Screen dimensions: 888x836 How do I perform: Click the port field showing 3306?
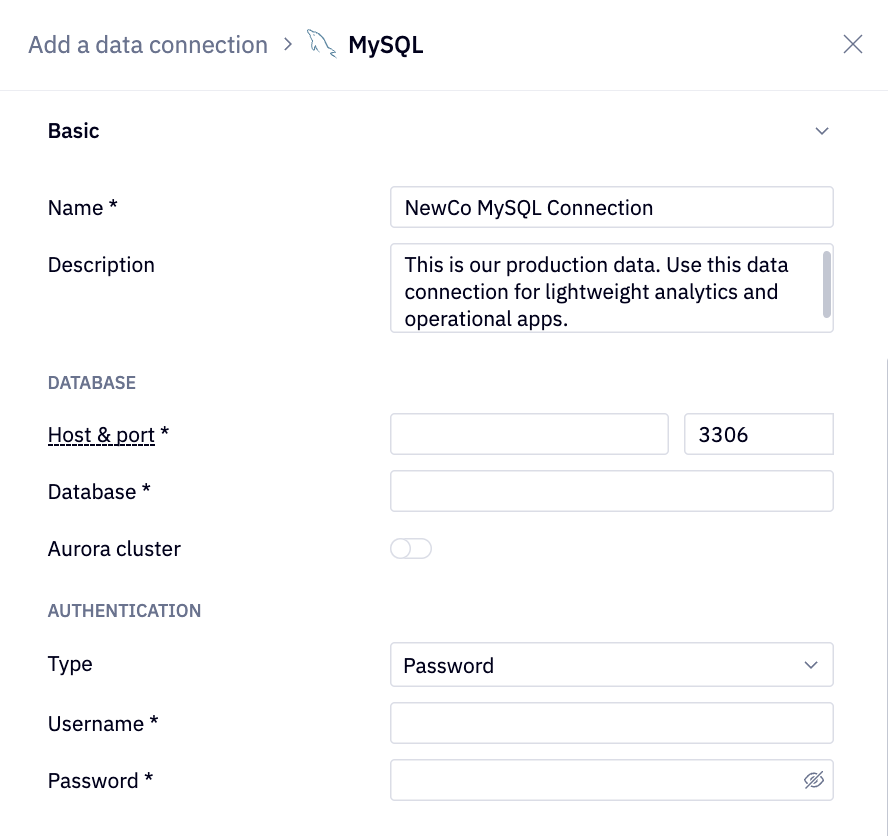(758, 435)
